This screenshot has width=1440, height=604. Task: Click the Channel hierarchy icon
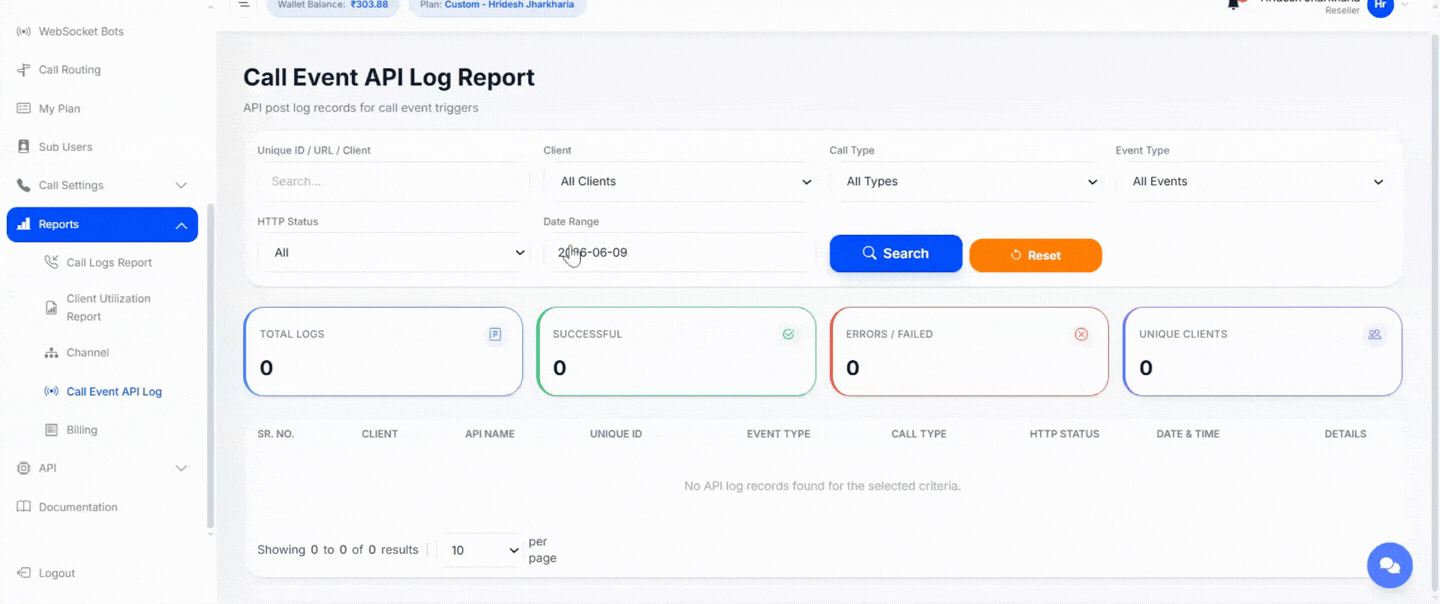[52, 353]
